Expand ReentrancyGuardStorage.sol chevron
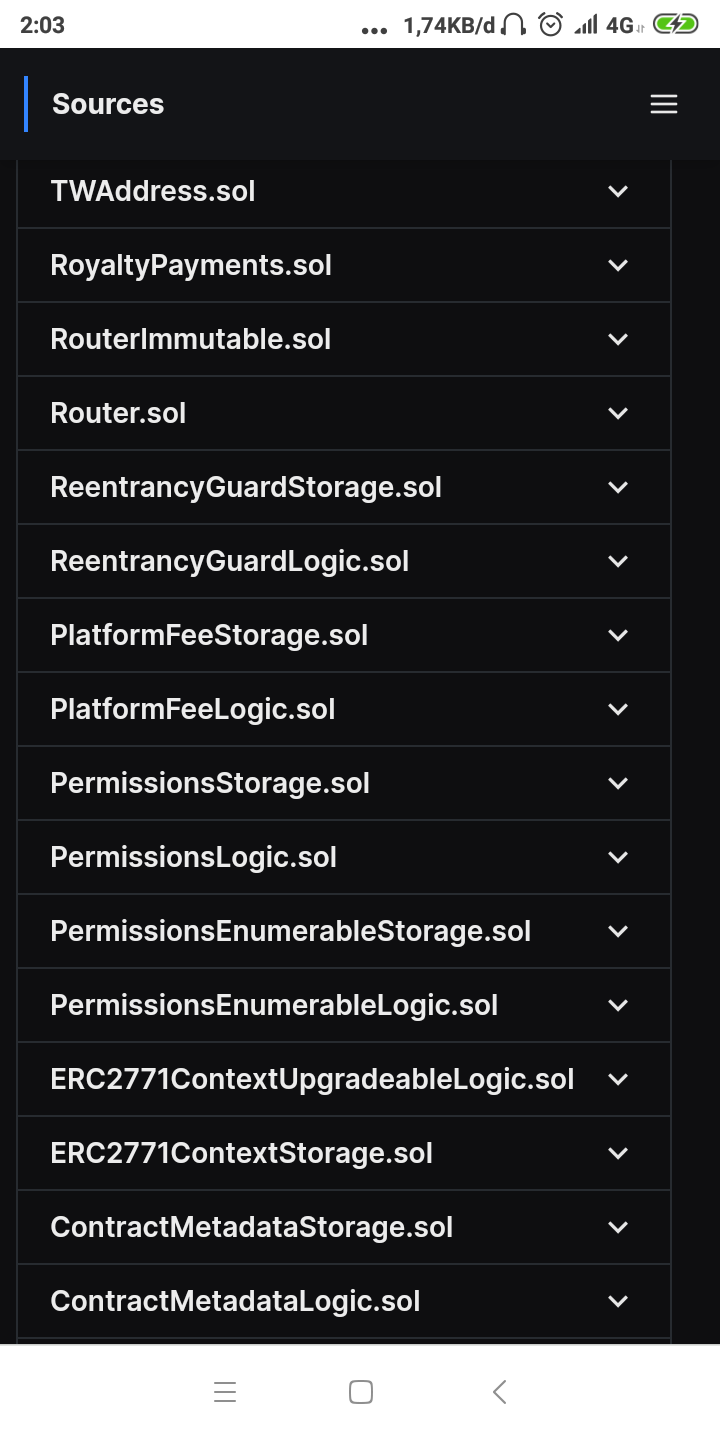This screenshot has height=1440, width=720. coord(618,487)
